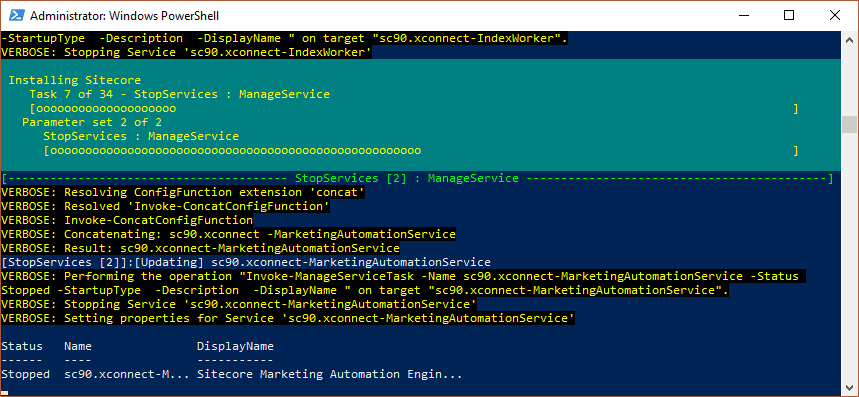The width and height of the screenshot is (859, 397).
Task: Click the 'Stopped' status value
Action: click(x=25, y=375)
